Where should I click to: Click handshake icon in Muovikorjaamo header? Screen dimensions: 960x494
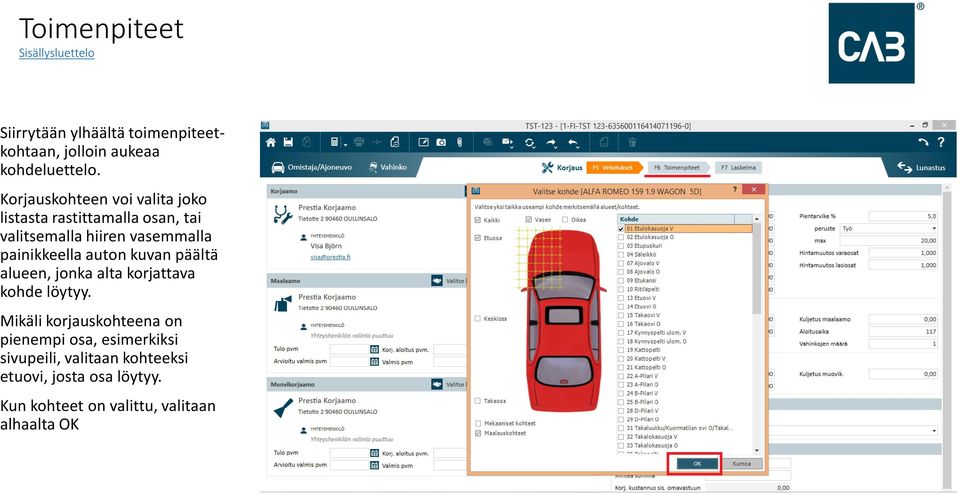[x=437, y=384]
